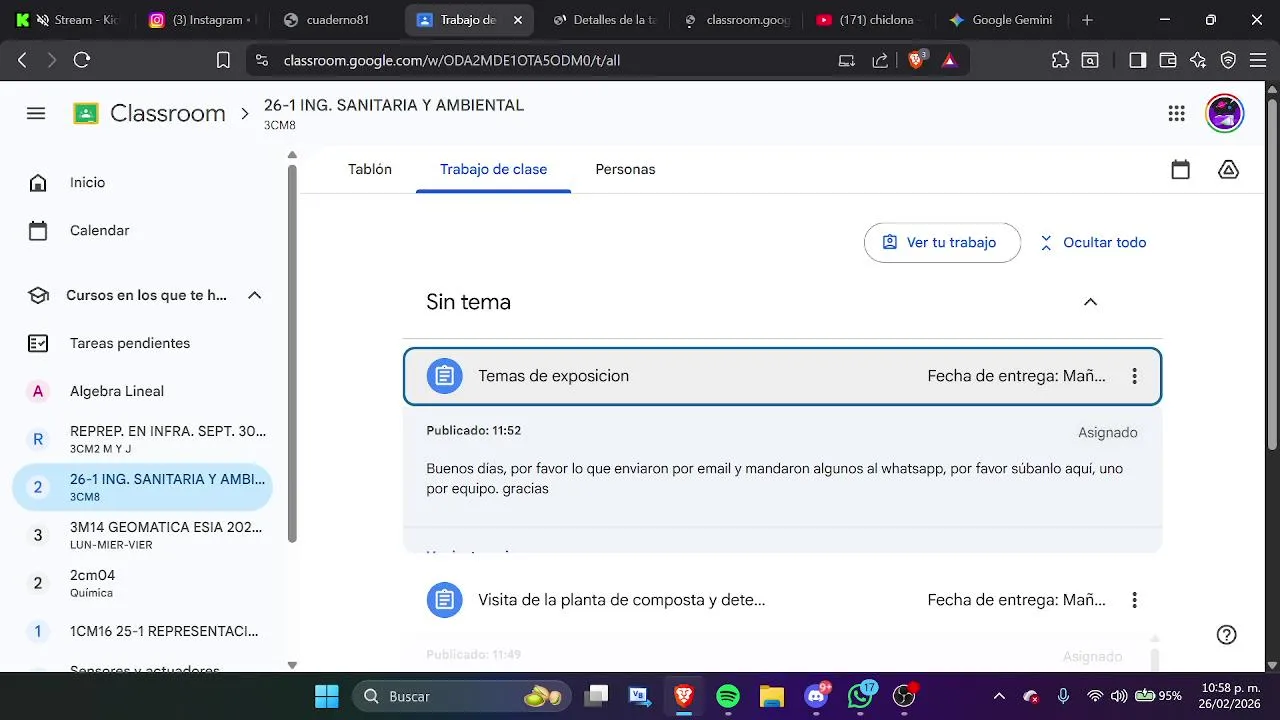Select the Trabajo de clase tab
Image resolution: width=1280 pixels, height=720 pixels.
click(493, 169)
